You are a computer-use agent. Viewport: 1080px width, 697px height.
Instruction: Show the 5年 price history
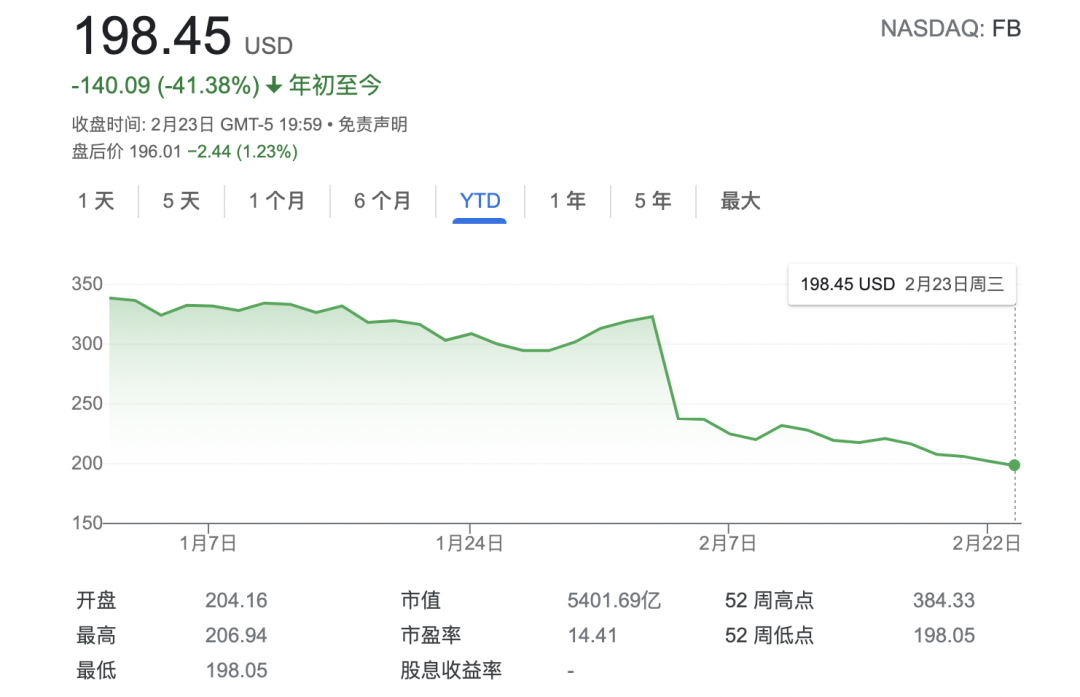[x=653, y=201]
